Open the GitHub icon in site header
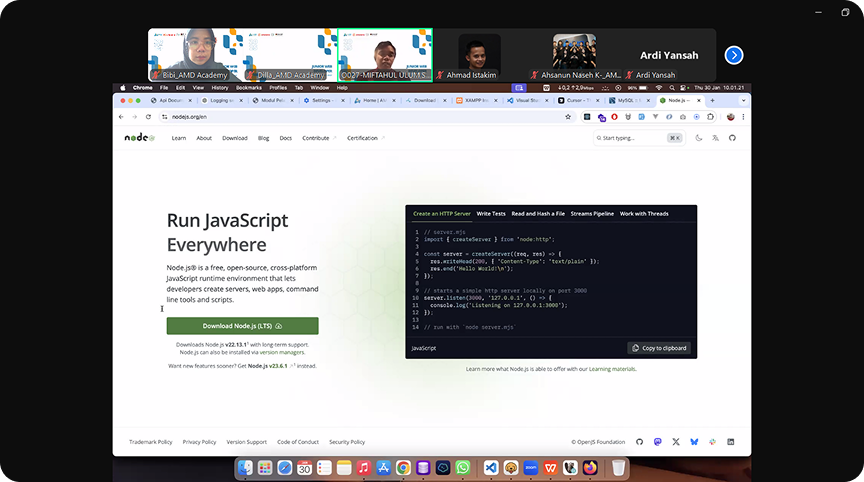 [x=732, y=138]
